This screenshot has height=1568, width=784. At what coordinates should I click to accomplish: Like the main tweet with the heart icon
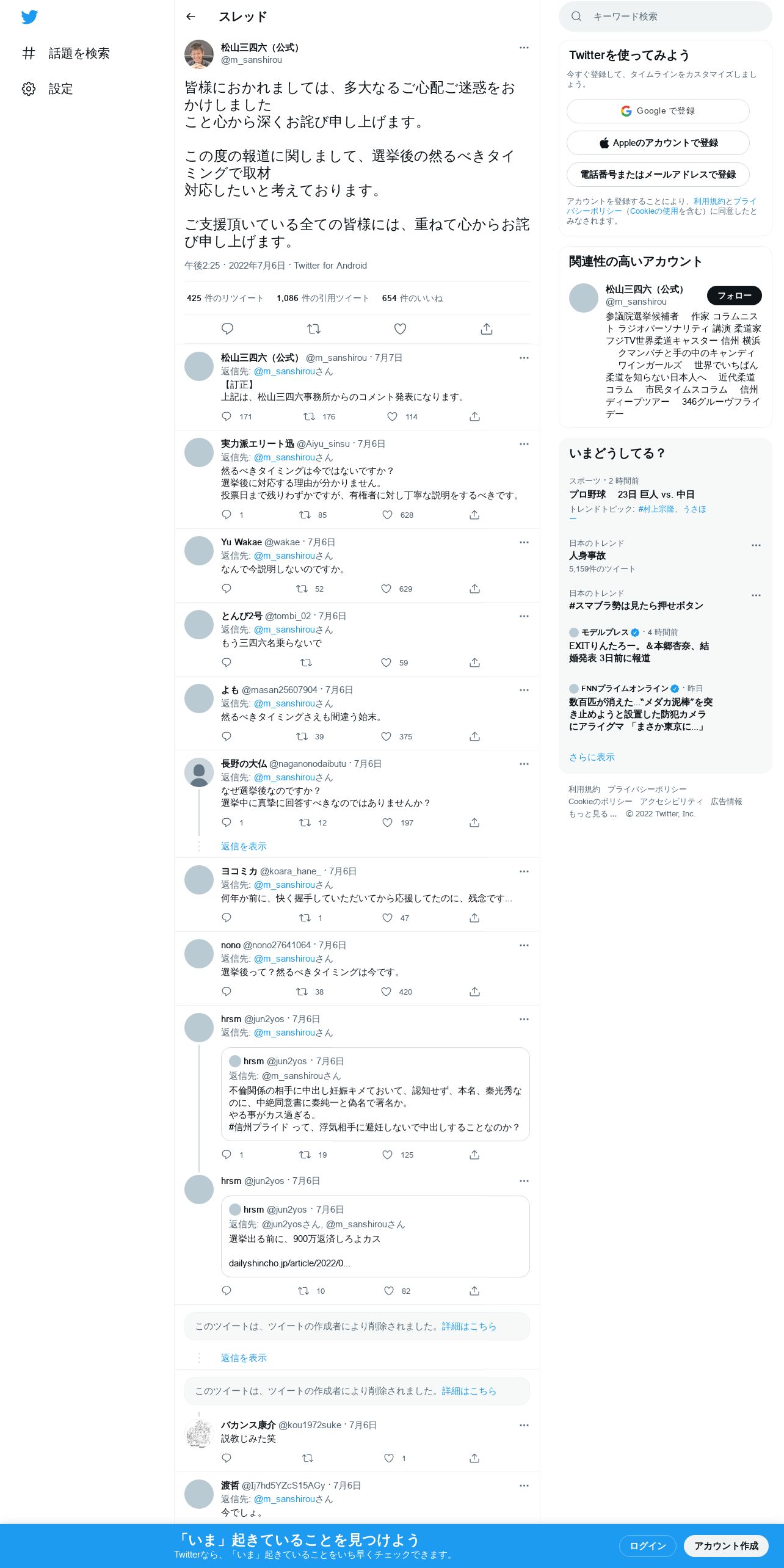coord(400,329)
